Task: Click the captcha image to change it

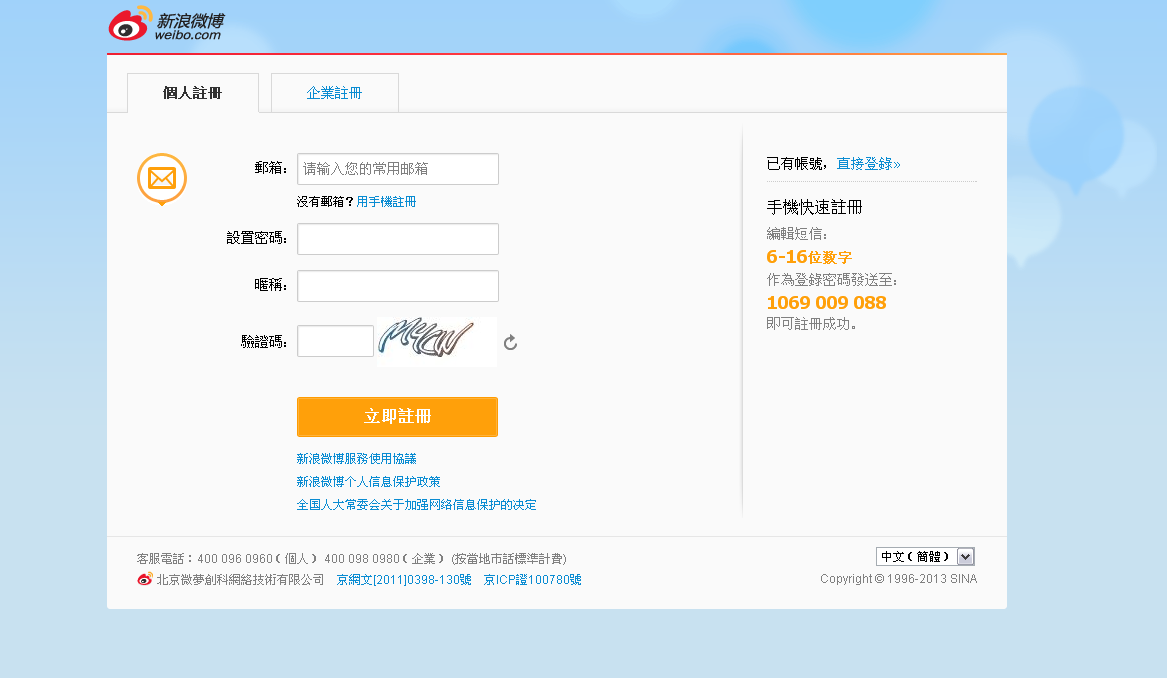Action: [x=437, y=342]
